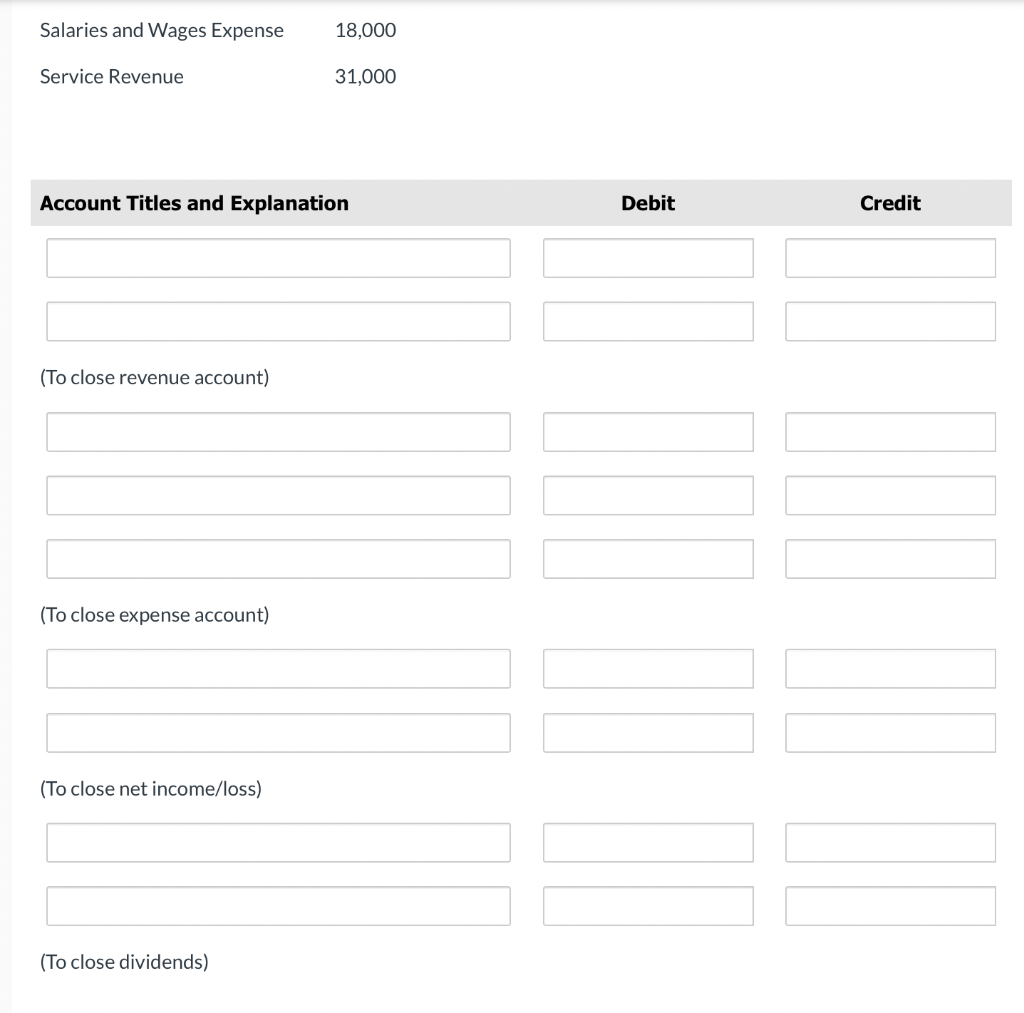Click first account title field under header
The image size is (1024, 1013).
[x=278, y=258]
